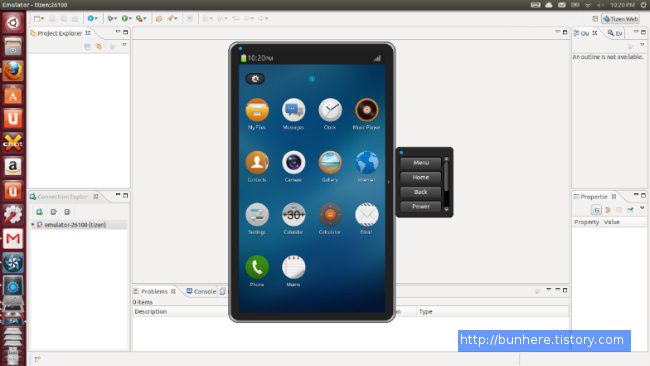This screenshot has width=650, height=366.
Task: Open the Debug toolbar dropdown arrow
Action: (x=116, y=19)
